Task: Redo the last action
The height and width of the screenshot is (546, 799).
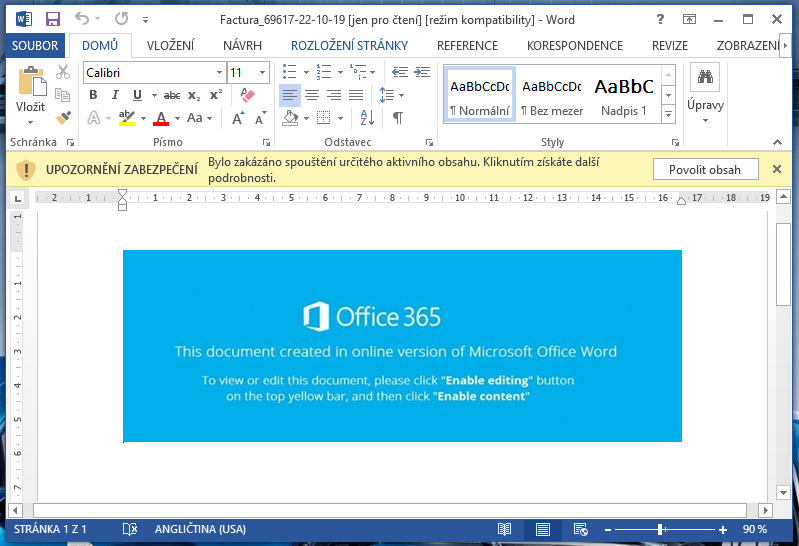Action: pyautogui.click(x=121, y=19)
